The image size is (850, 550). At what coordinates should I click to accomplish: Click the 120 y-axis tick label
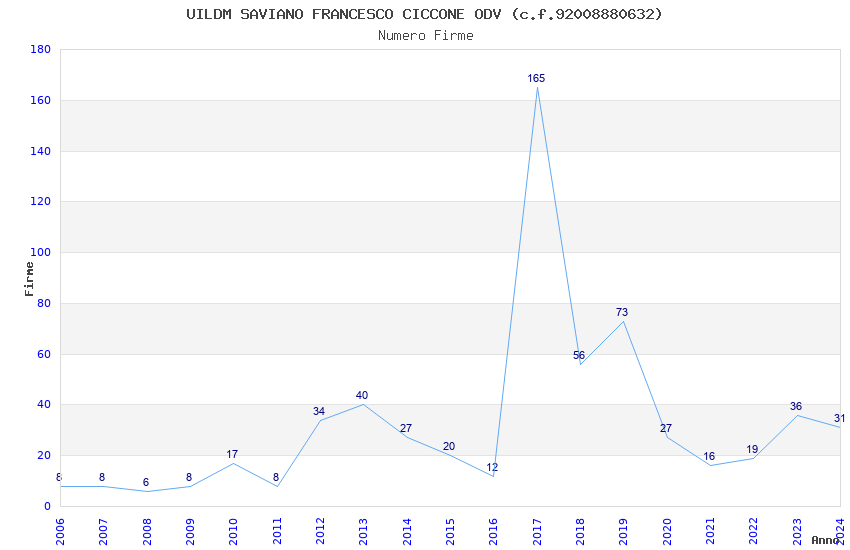pyautogui.click(x=41, y=202)
